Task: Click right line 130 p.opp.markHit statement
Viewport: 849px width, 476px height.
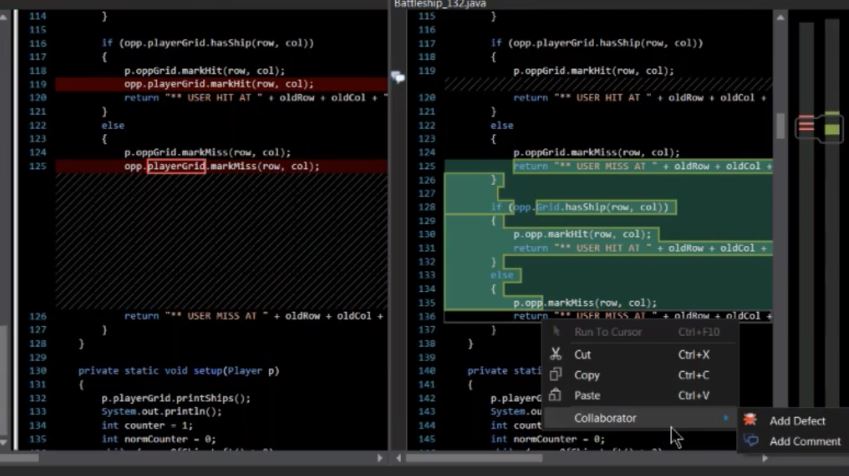Action: [582, 234]
